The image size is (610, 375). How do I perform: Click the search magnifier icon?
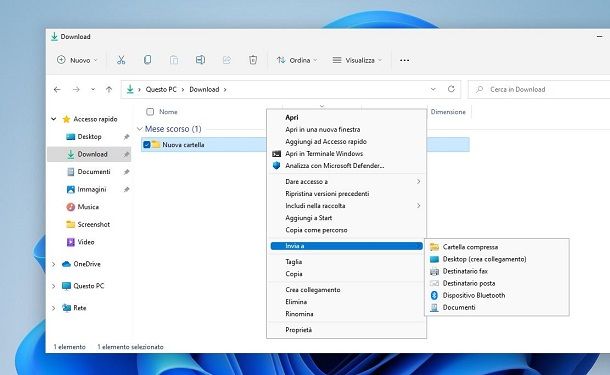[x=480, y=89]
